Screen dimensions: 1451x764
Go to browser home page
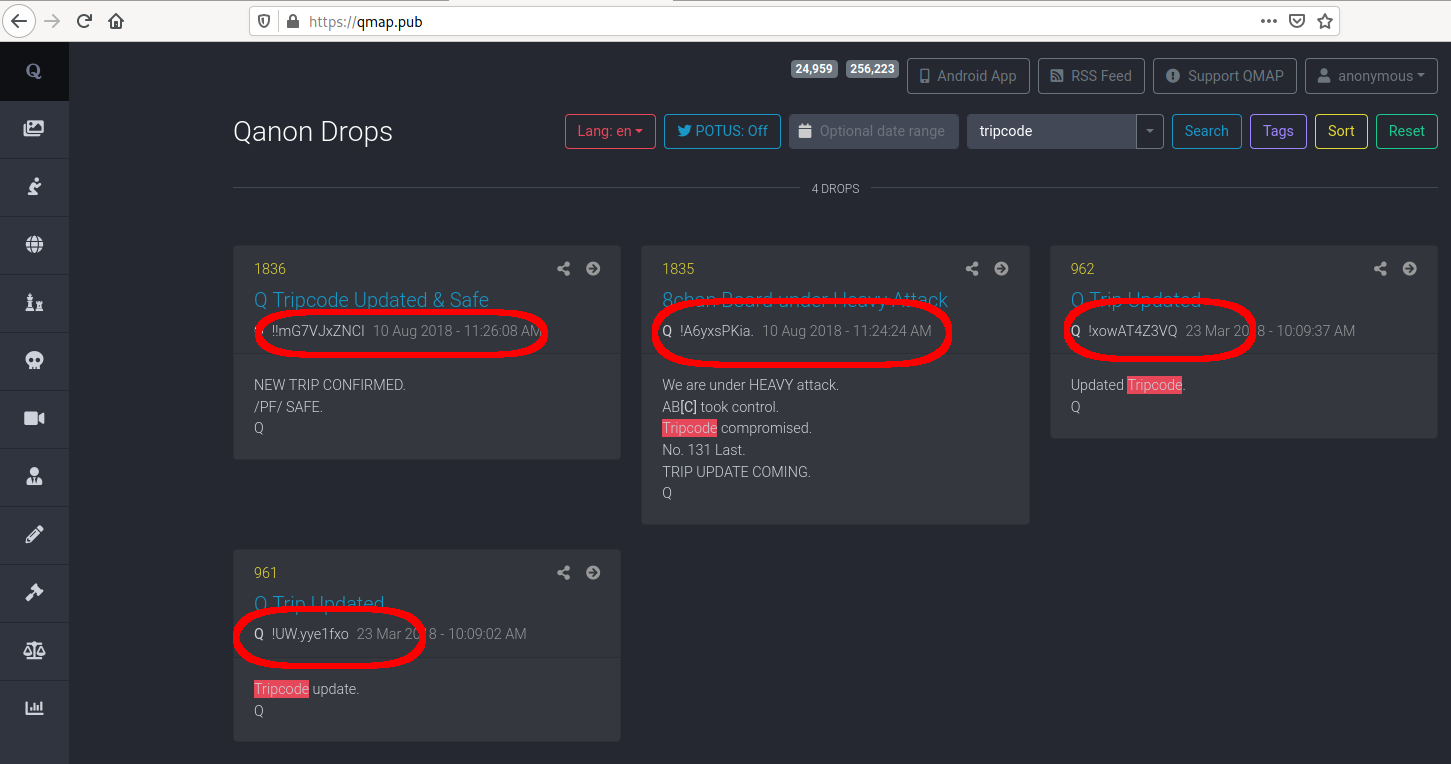(x=116, y=20)
